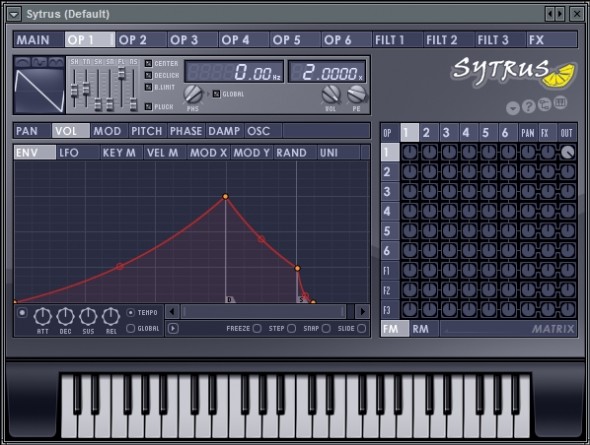Open the FILT 1 tab
The height and width of the screenshot is (445, 590).
coord(397,40)
